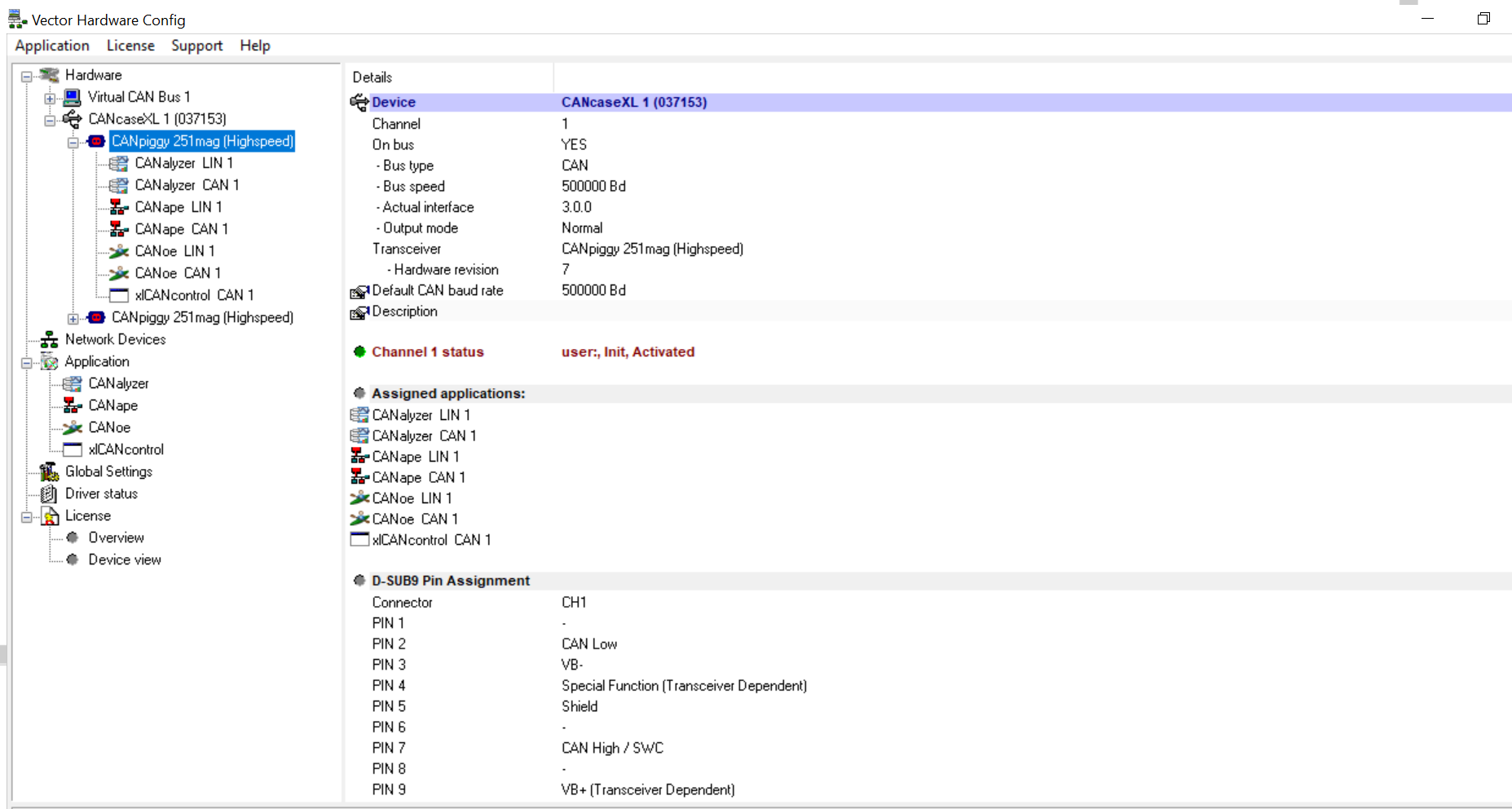Collapse the Hardware tree node
Image resolution: width=1512 pixels, height=809 pixels.
click(x=27, y=76)
